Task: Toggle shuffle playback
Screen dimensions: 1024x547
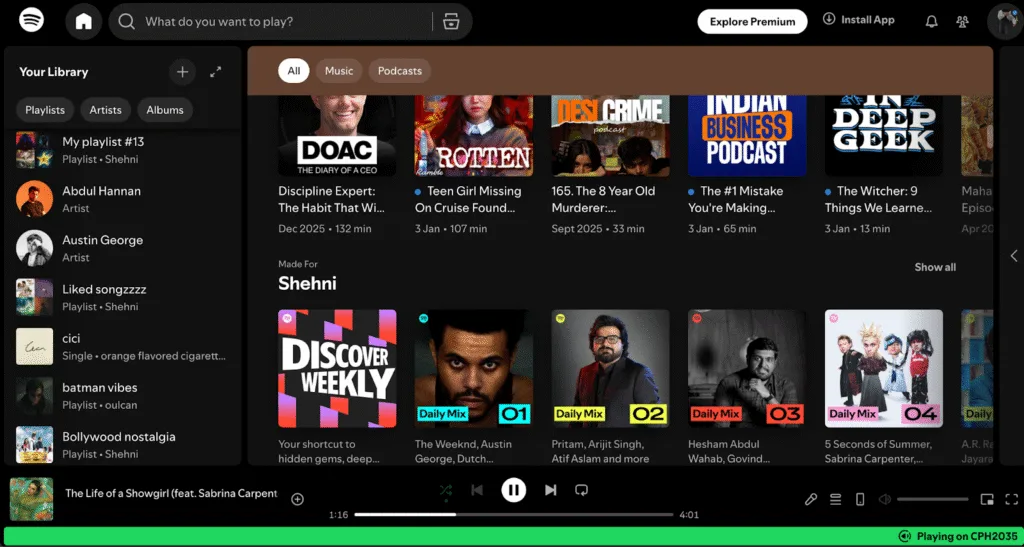Action: [x=446, y=490]
